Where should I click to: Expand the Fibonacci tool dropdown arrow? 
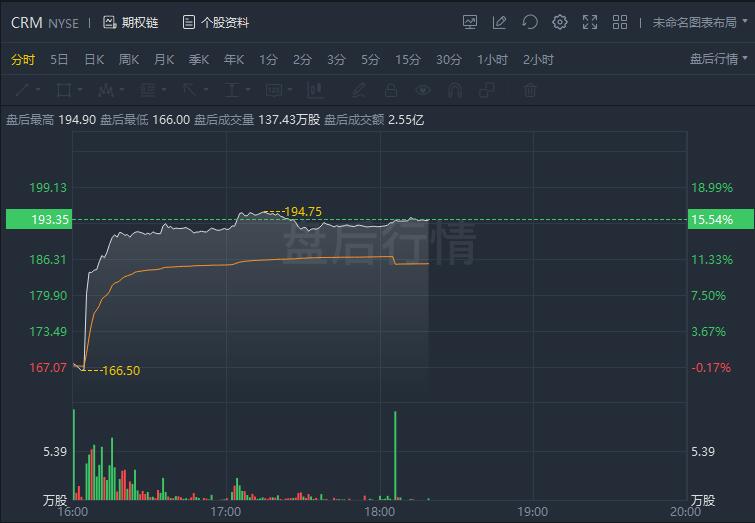tap(164, 90)
